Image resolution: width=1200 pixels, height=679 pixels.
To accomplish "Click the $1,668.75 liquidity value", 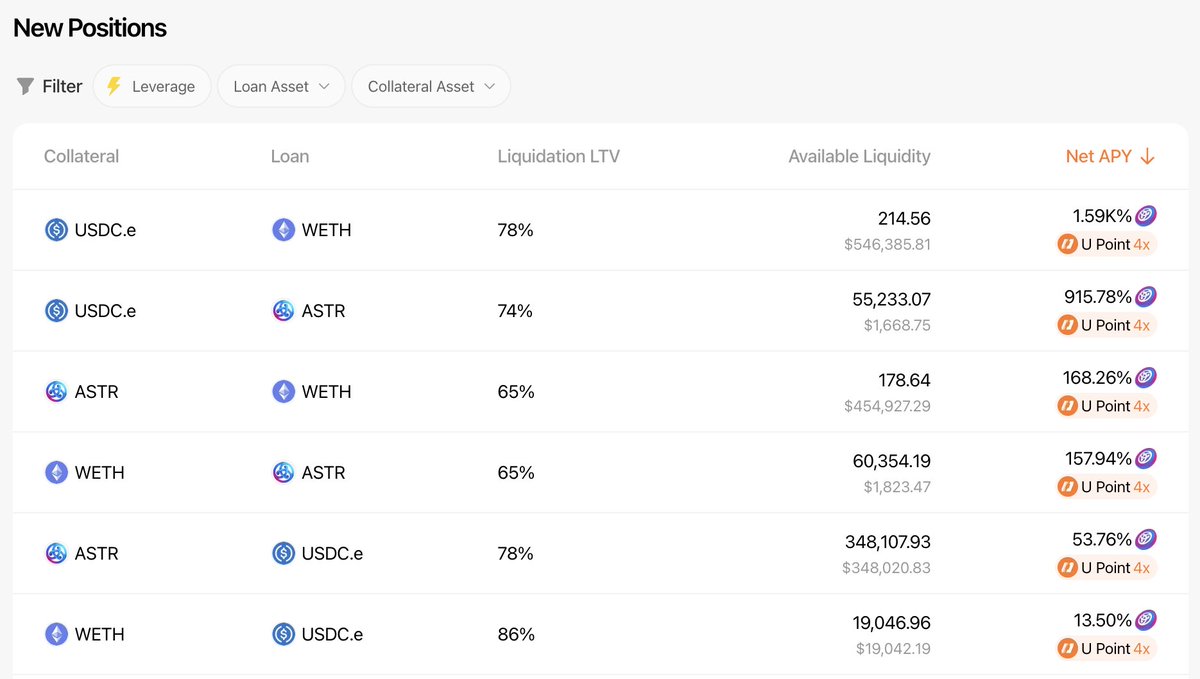I will (897, 325).
